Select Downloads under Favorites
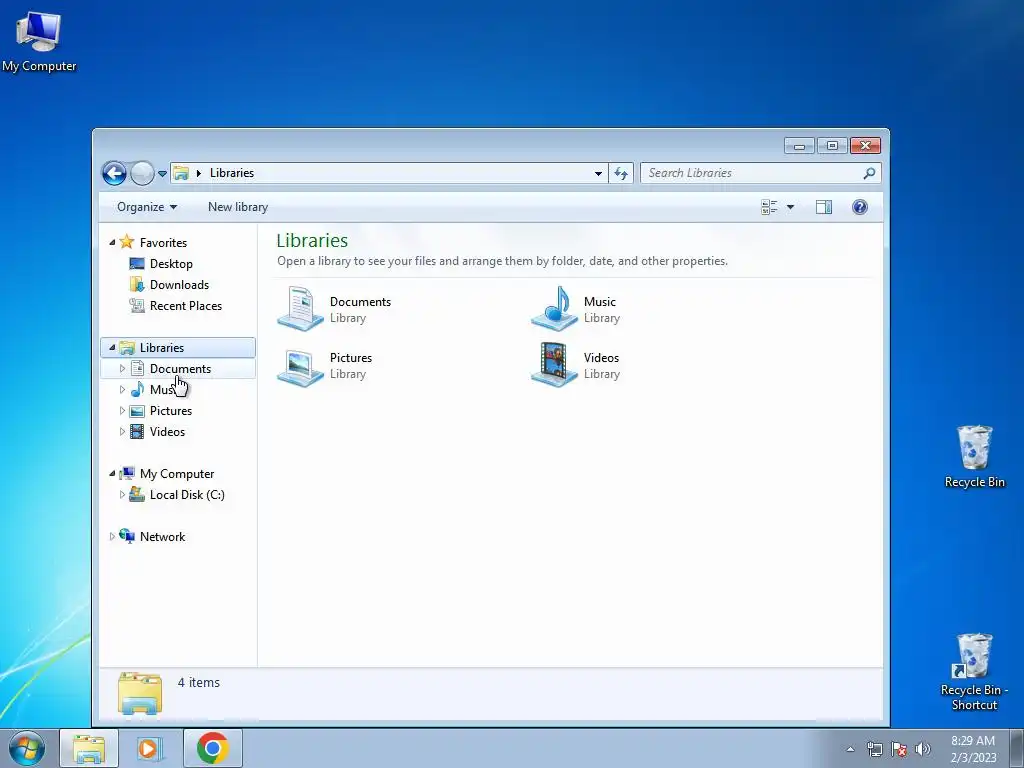Viewport: 1024px width, 768px height. (x=179, y=285)
